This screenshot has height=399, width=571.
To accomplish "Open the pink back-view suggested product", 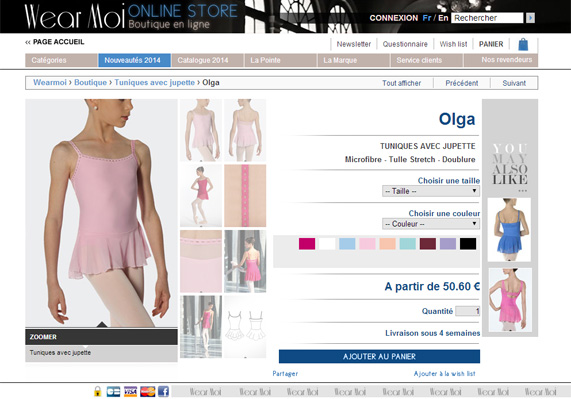I will [x=510, y=300].
